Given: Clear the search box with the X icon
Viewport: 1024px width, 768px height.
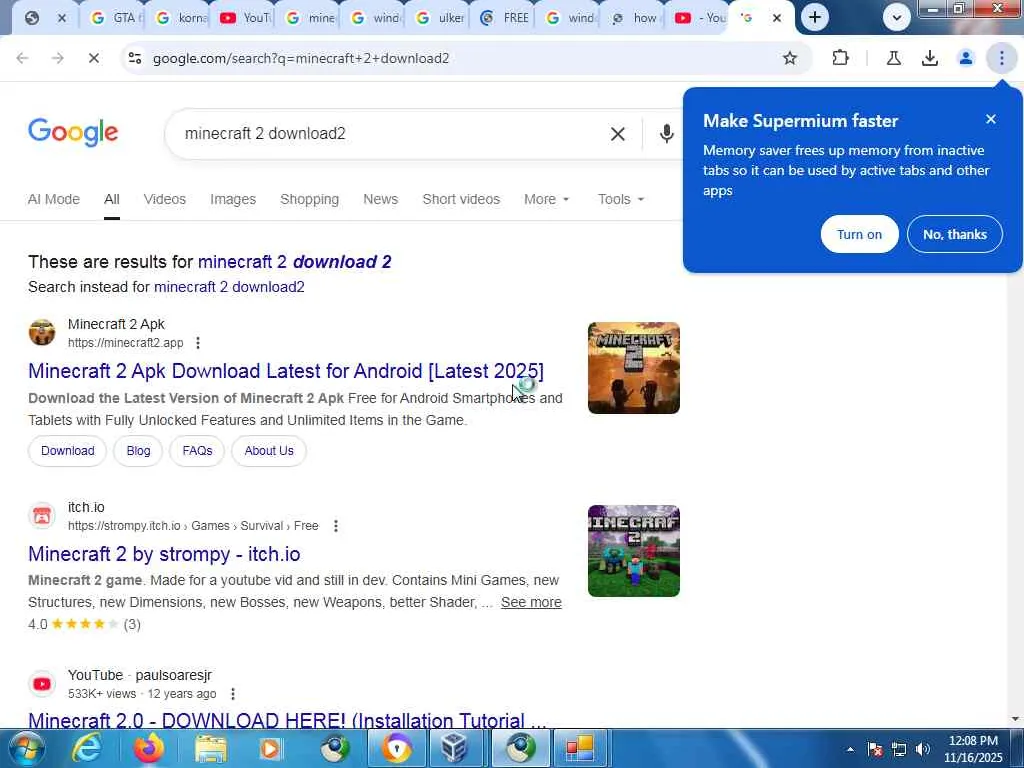Looking at the screenshot, I should coord(617,134).
